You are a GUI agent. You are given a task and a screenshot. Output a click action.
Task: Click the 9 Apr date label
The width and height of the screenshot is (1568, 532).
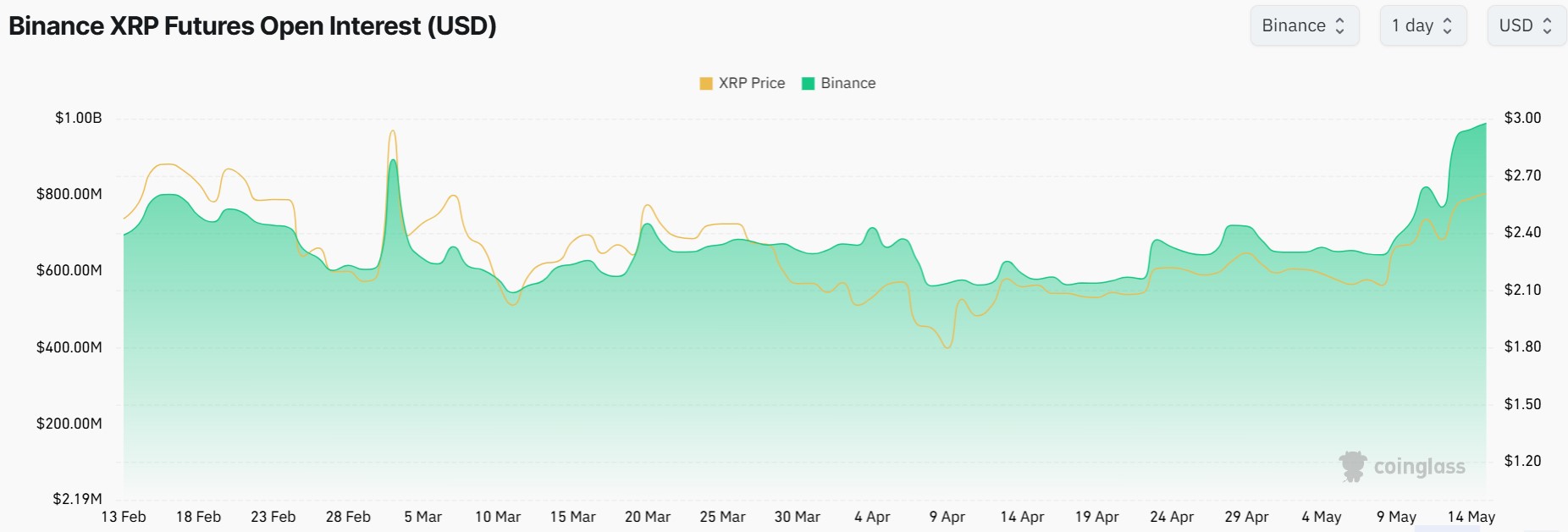pyautogui.click(x=947, y=517)
